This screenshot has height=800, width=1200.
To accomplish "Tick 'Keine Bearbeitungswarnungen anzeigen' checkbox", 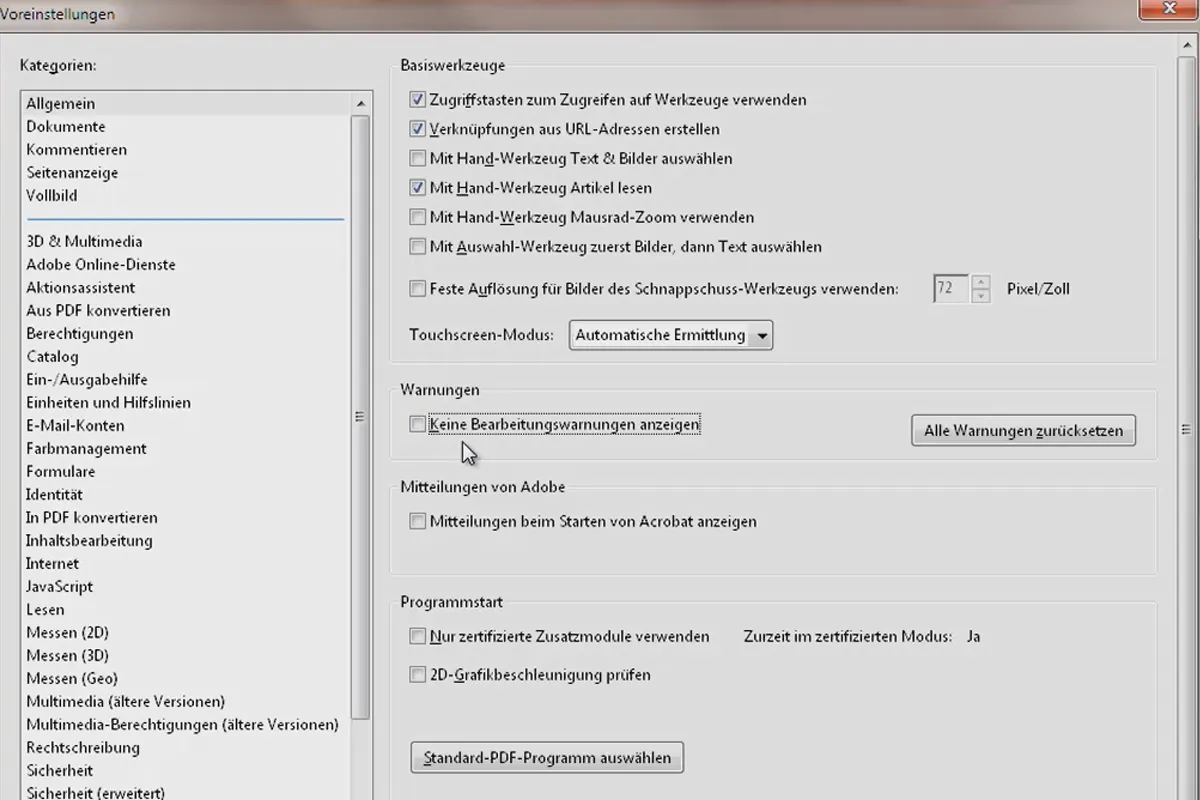I will 417,424.
